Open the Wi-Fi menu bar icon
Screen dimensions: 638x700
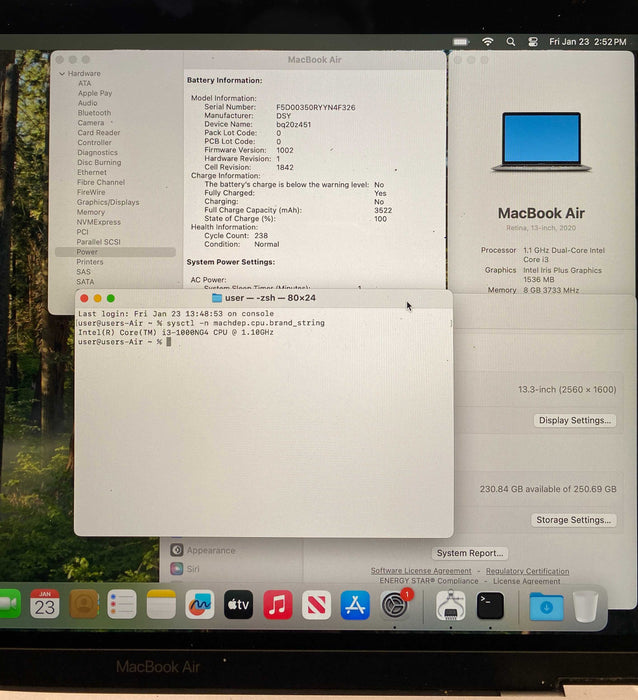[488, 42]
